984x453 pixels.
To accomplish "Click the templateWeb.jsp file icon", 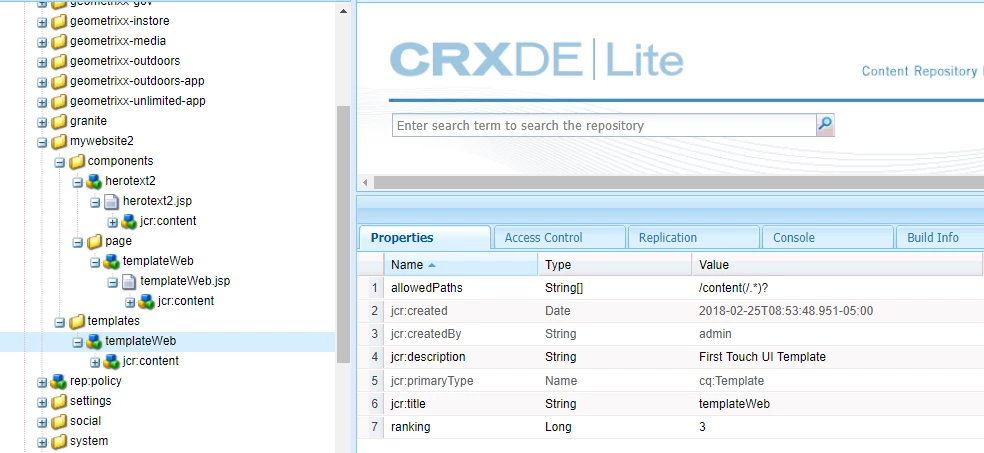I will 129,281.
